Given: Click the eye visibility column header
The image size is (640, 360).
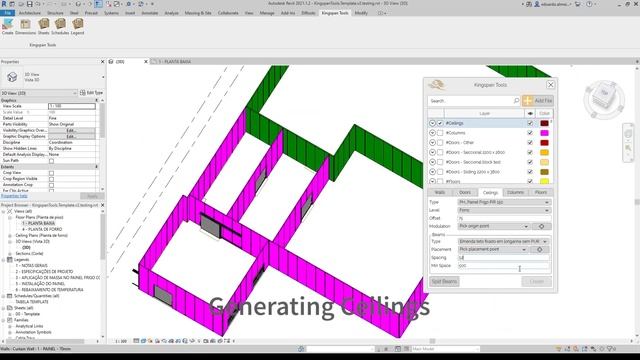Looking at the screenshot, I should (530, 113).
